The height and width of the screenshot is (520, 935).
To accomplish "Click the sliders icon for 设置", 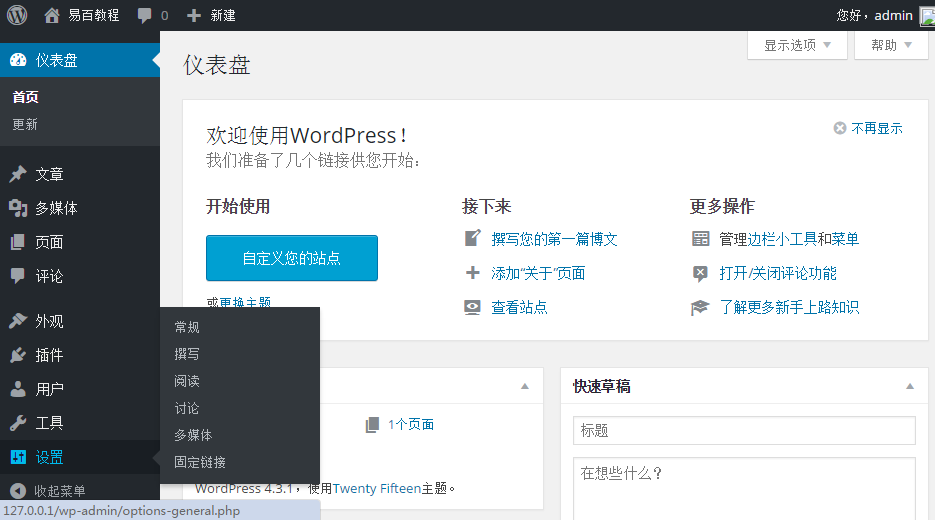I will (x=18, y=457).
